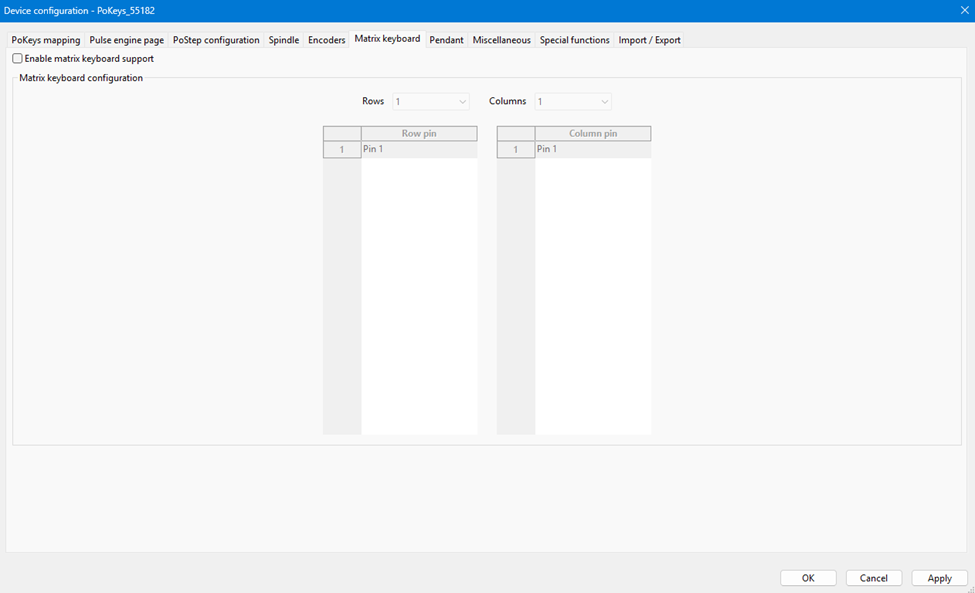975x593 pixels.
Task: Select the Pin 1 column pin cell
Action: [592, 150]
